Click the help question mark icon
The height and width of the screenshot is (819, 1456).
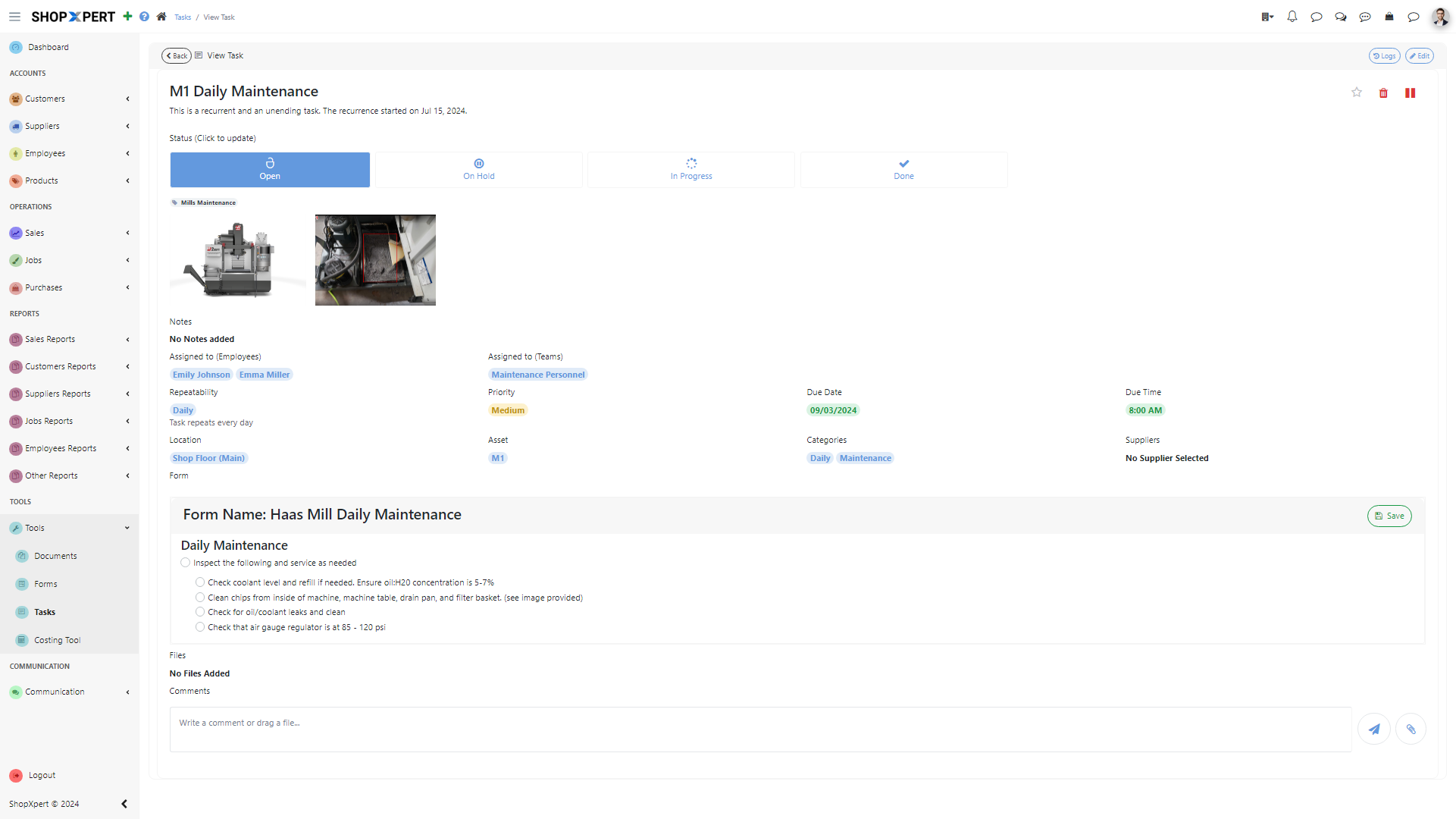pos(144,17)
